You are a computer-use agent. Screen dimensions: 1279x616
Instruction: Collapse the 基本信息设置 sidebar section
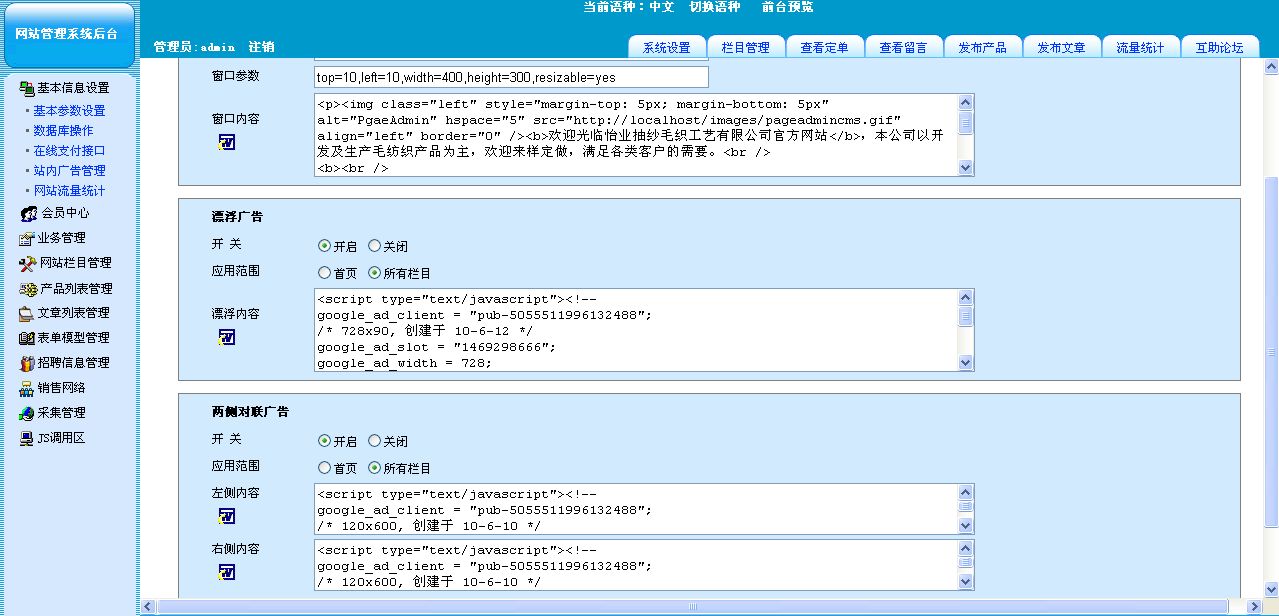[72, 88]
